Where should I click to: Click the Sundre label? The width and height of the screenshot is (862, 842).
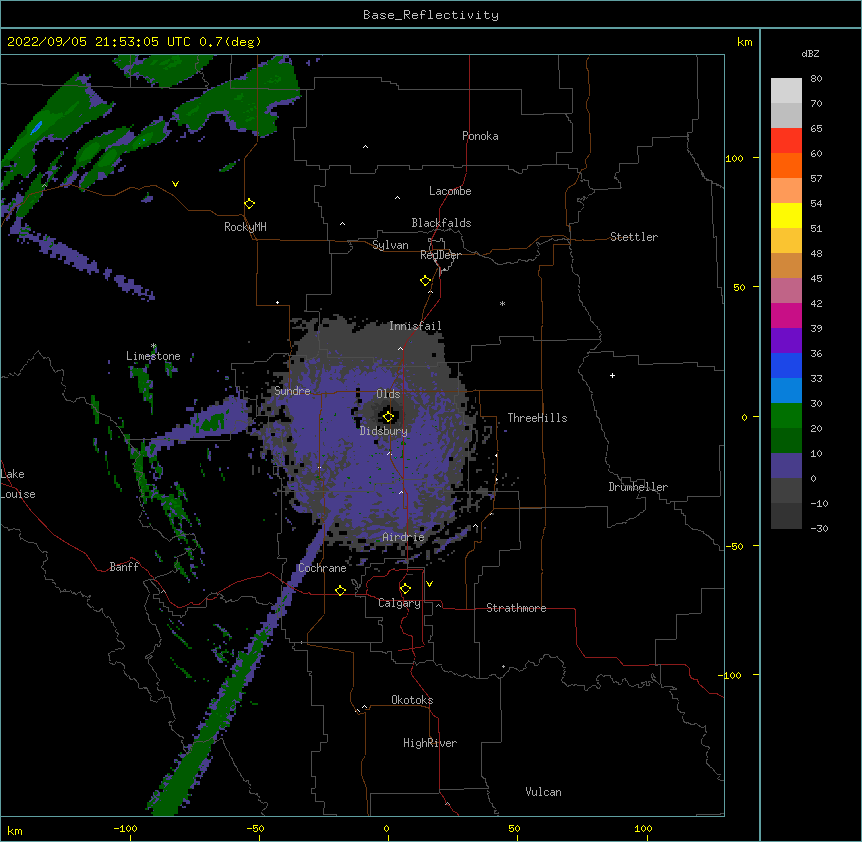(x=292, y=391)
